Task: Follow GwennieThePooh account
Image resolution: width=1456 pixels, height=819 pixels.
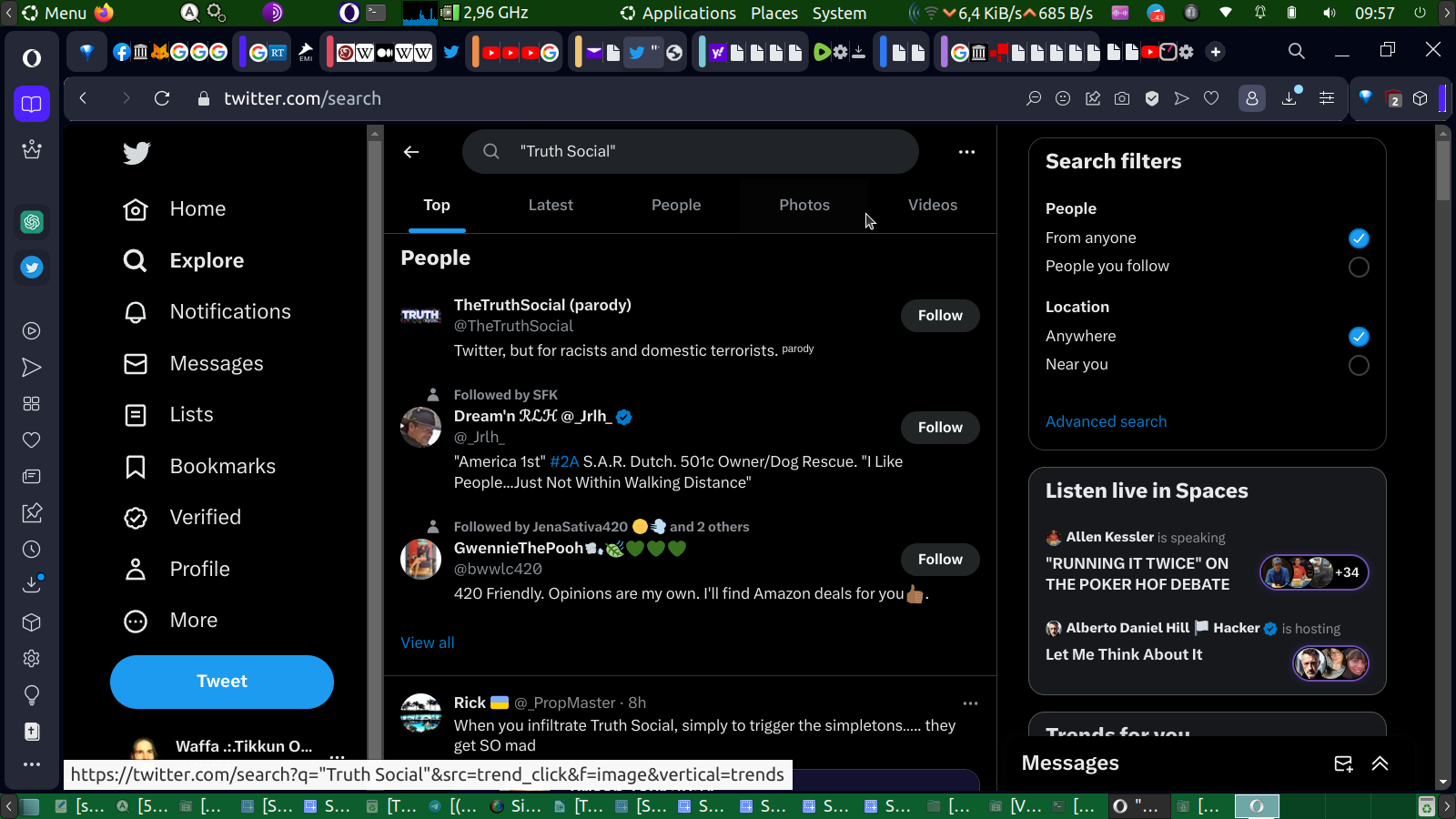Action: pyautogui.click(x=940, y=560)
